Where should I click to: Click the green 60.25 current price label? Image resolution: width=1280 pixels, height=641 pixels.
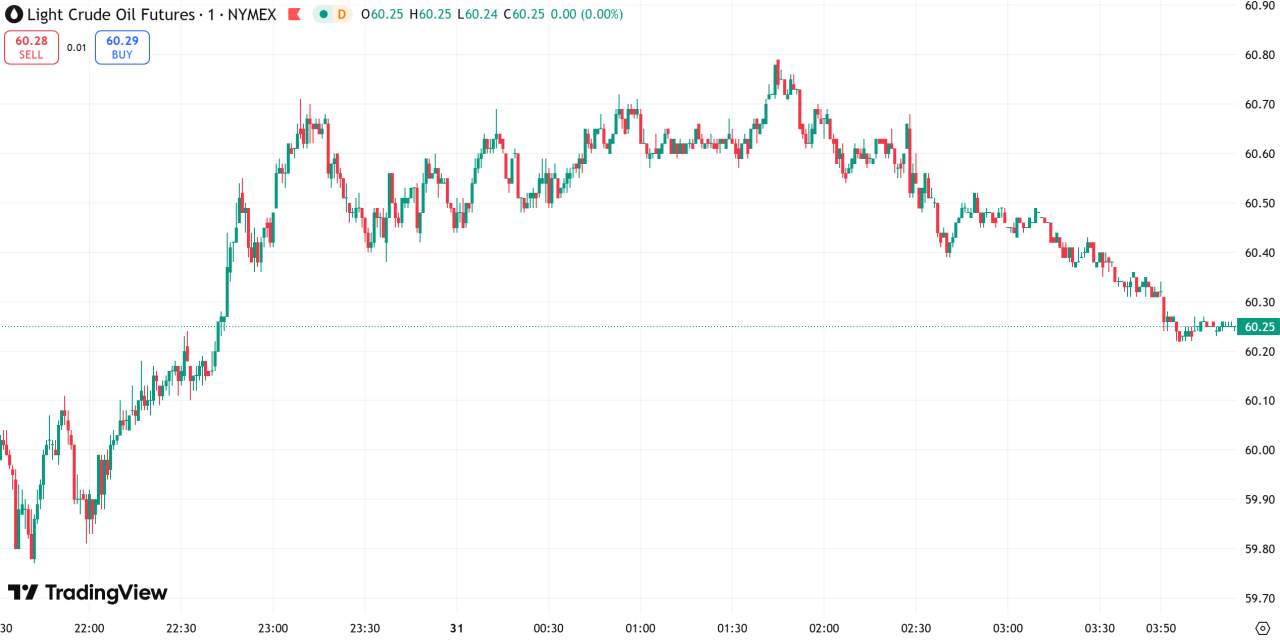tap(1258, 327)
